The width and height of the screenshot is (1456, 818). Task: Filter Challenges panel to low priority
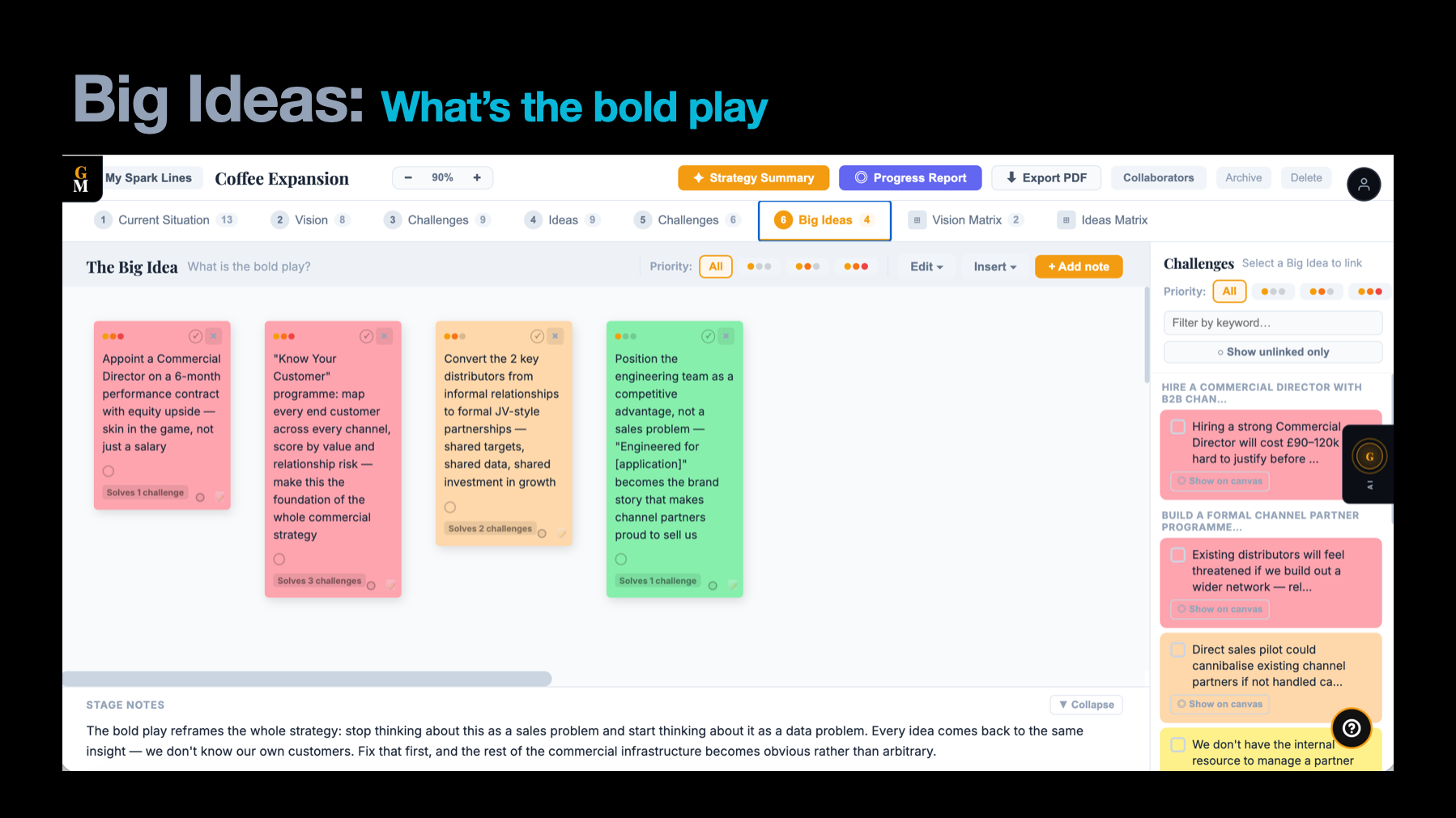click(x=1273, y=292)
